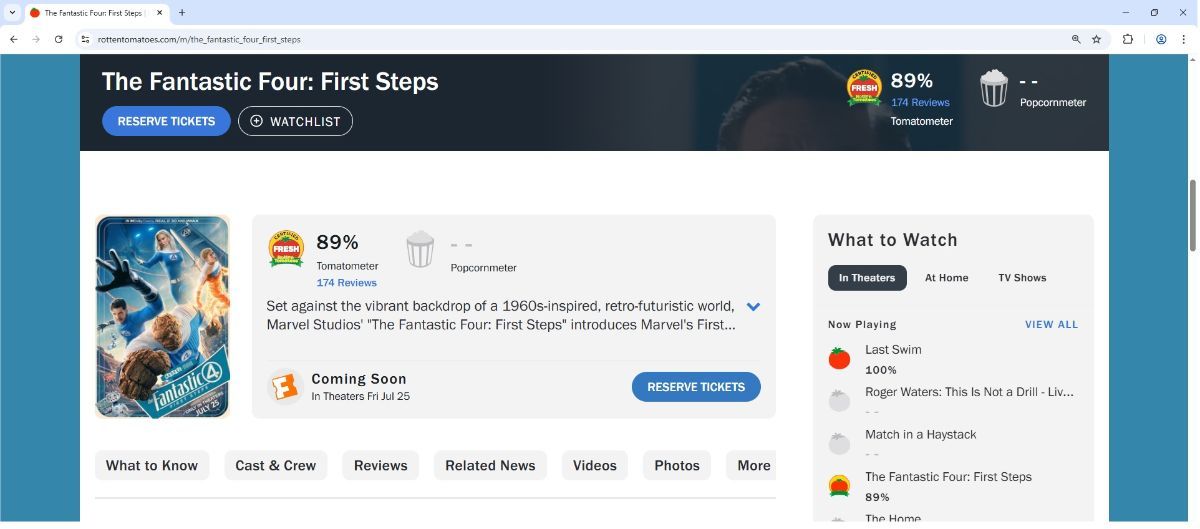
Task: Reload the page with the refresh icon
Action: click(x=59, y=39)
